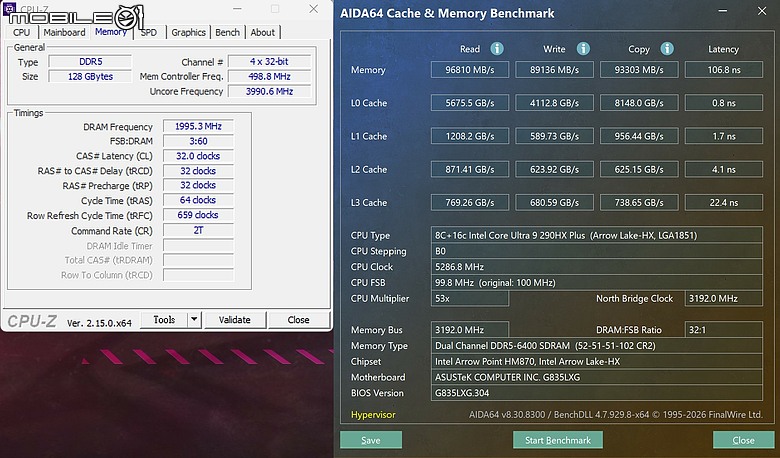Open the CPU tab in CPU-Z

[21, 32]
